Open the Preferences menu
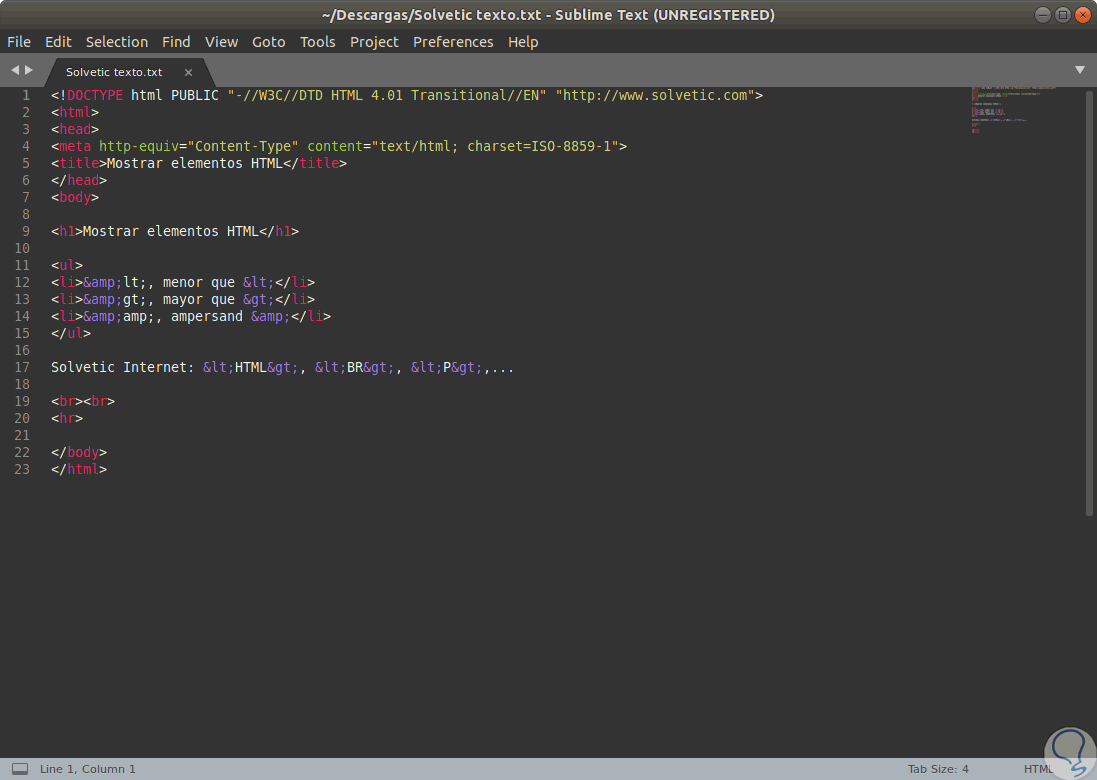1097x780 pixels. 453,42
